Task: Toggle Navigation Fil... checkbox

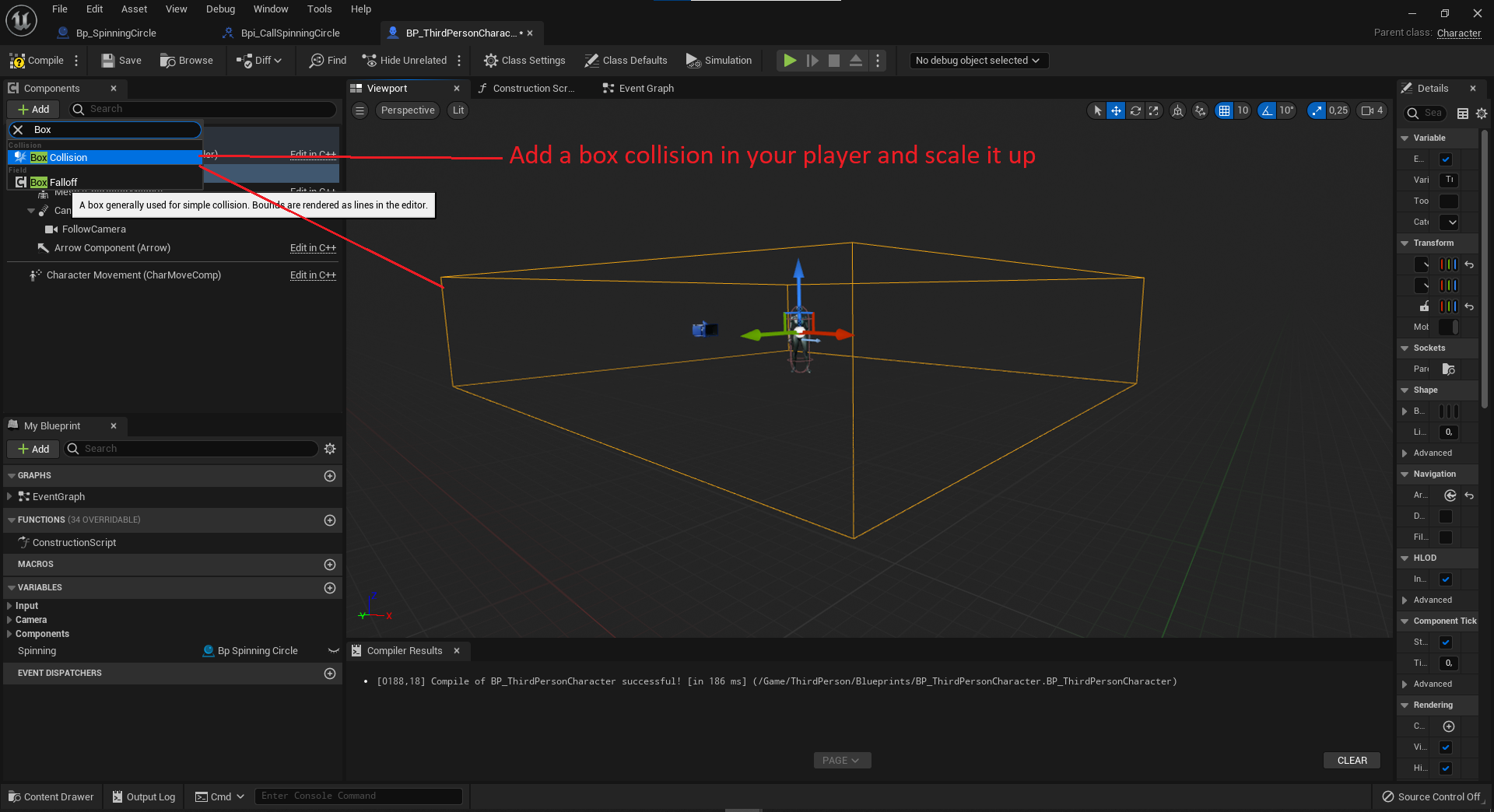Action: 1446,537
